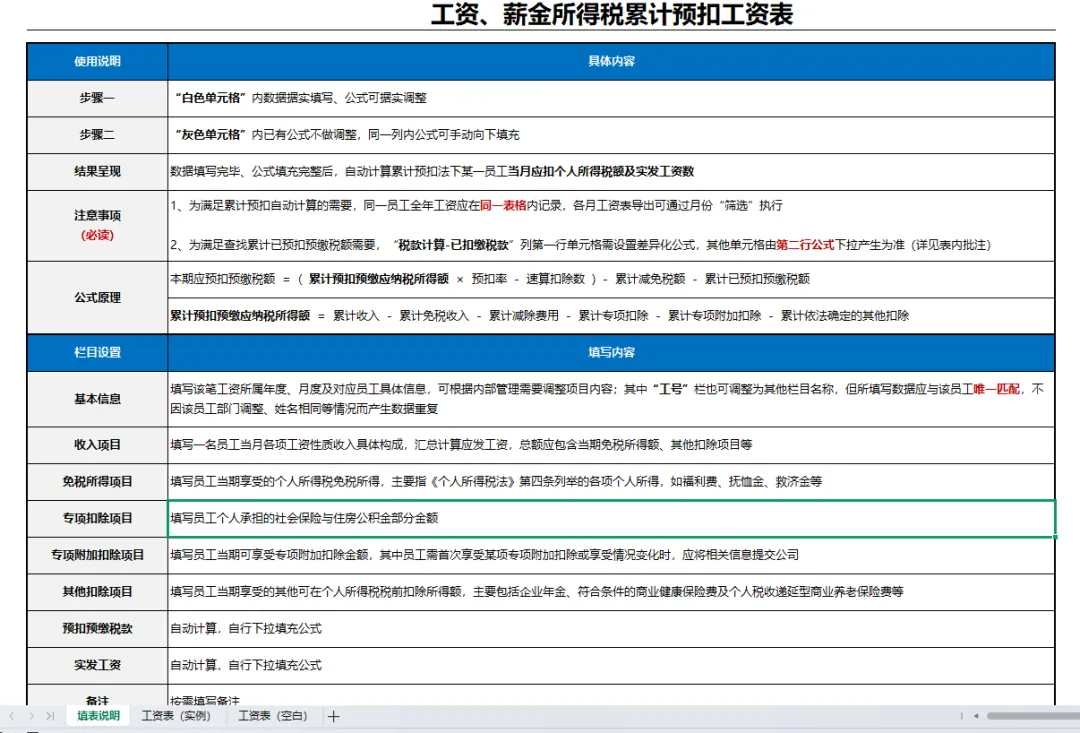Select the 具体内容 header cell
Image resolution: width=1080 pixels, height=733 pixels.
(x=611, y=61)
